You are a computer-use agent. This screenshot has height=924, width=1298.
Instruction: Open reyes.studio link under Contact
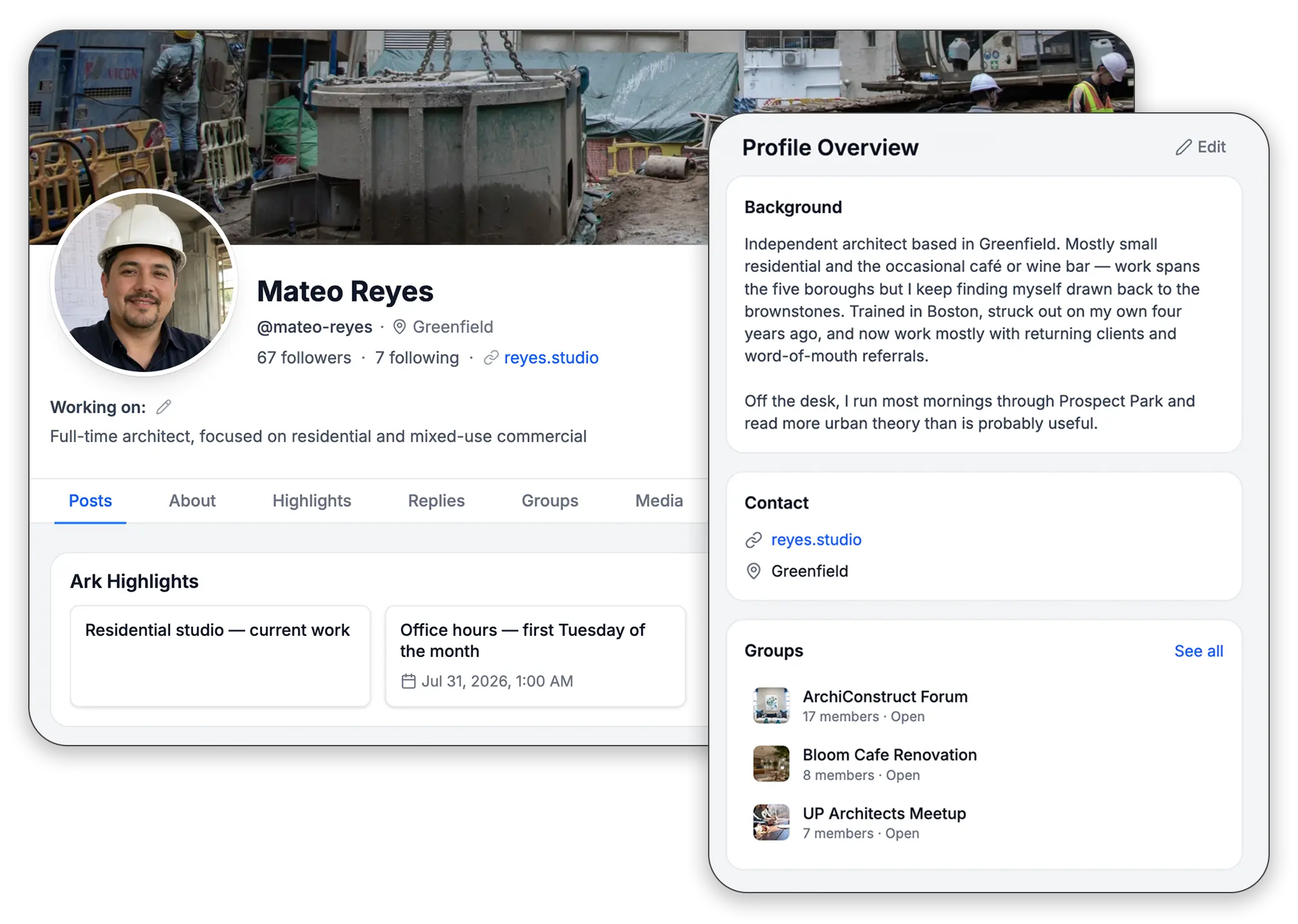[817, 540]
